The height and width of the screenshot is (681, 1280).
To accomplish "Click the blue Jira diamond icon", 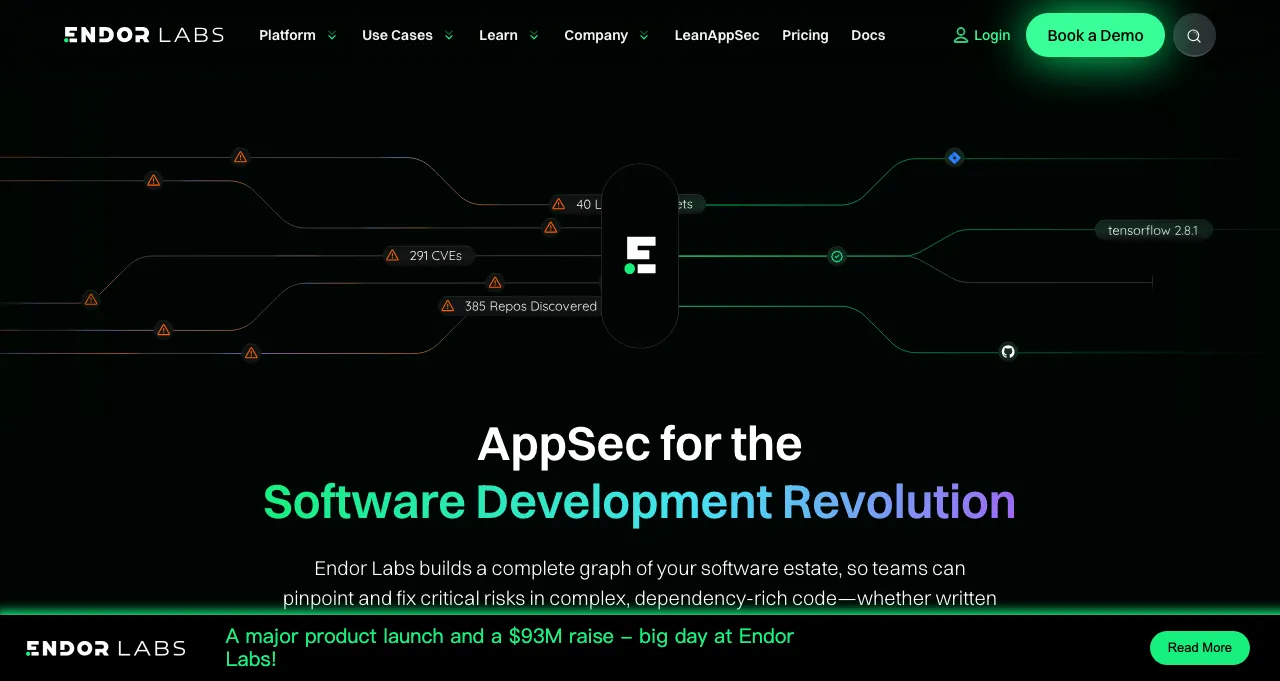I will (x=954, y=158).
